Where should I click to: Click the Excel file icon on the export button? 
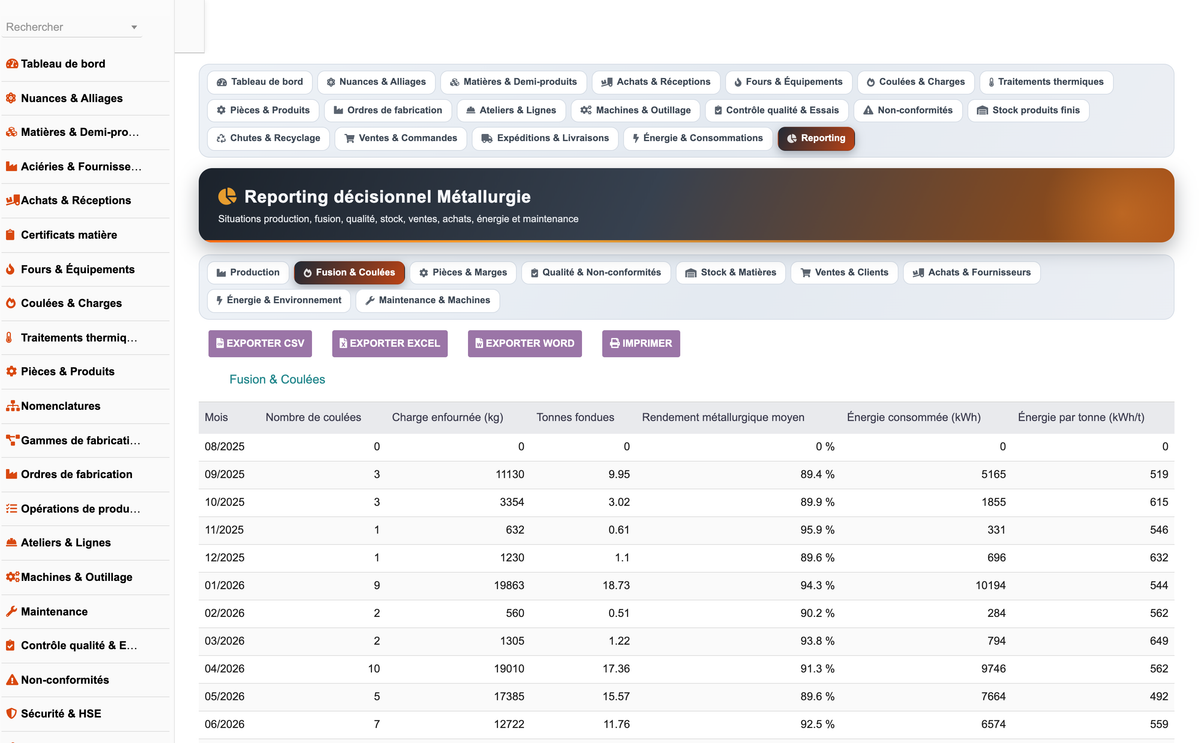(x=343, y=343)
